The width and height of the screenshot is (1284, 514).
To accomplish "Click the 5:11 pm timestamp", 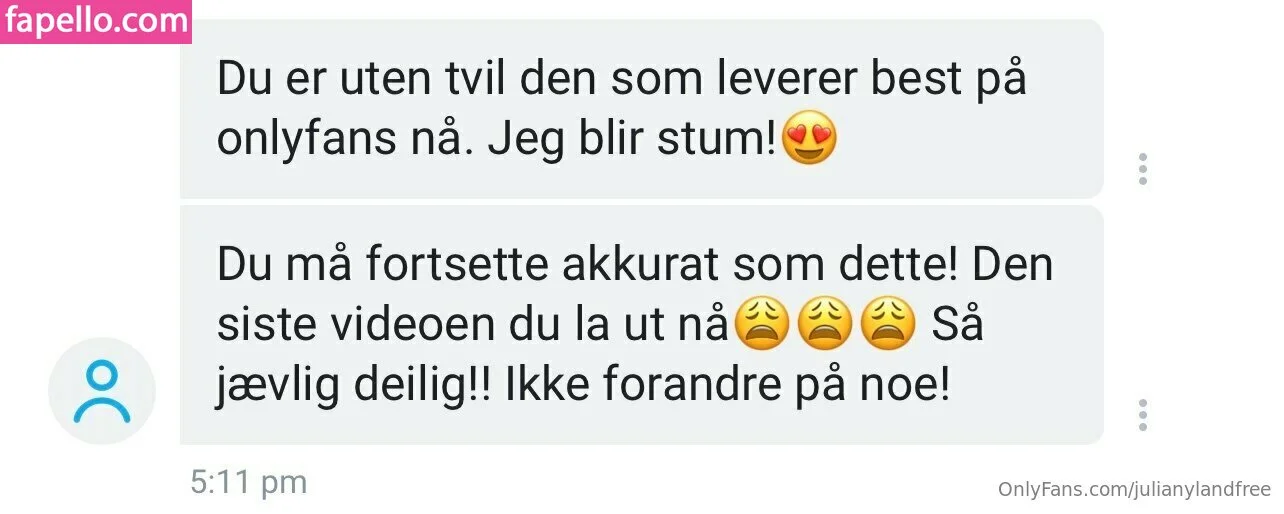I will (249, 482).
